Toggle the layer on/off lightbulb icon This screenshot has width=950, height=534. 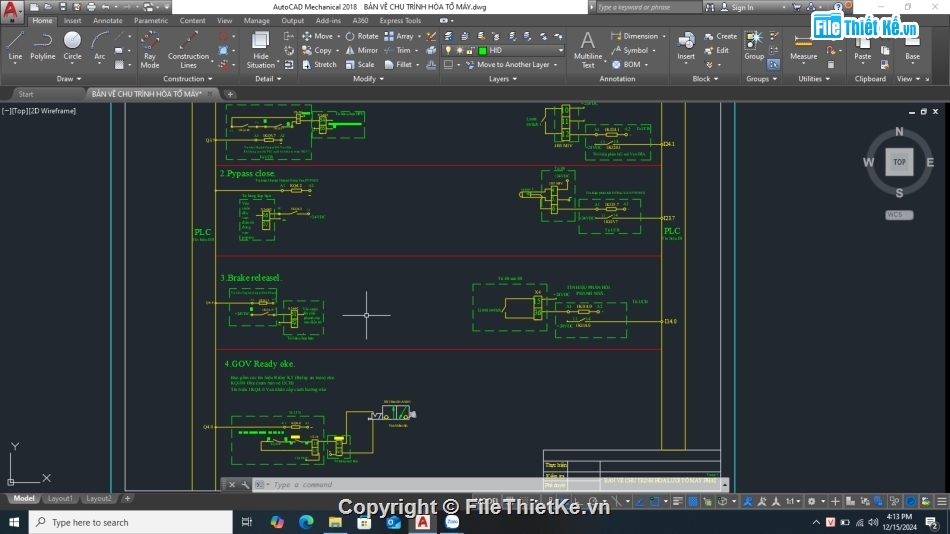(448, 50)
